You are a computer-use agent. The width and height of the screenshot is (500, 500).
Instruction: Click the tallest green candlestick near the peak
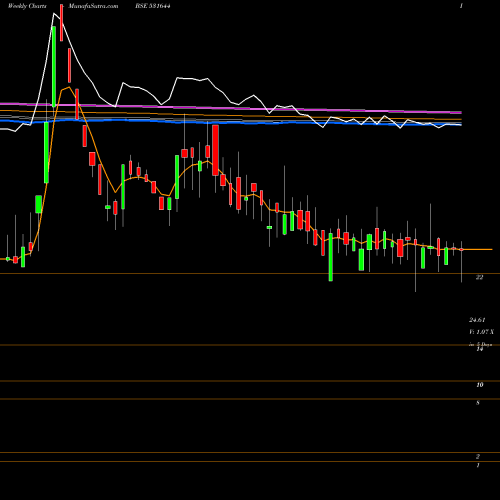coord(54,66)
